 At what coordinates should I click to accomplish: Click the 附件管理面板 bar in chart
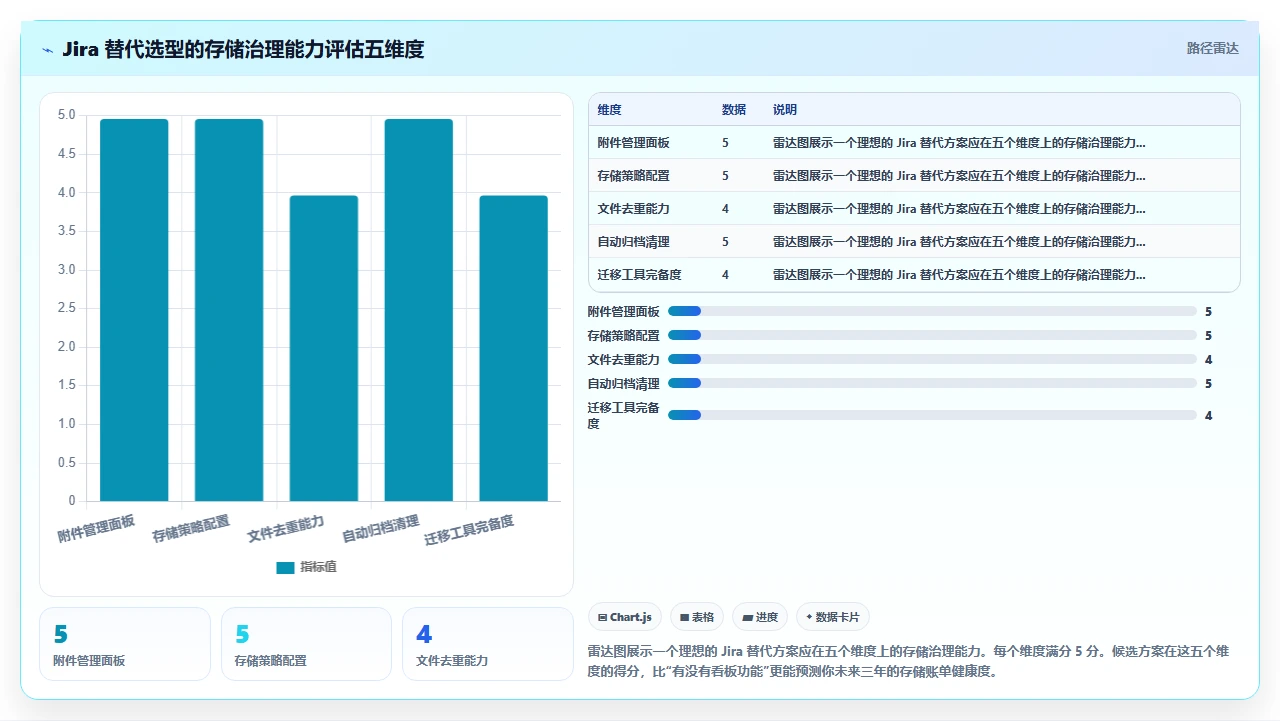pyautogui.click(x=134, y=310)
